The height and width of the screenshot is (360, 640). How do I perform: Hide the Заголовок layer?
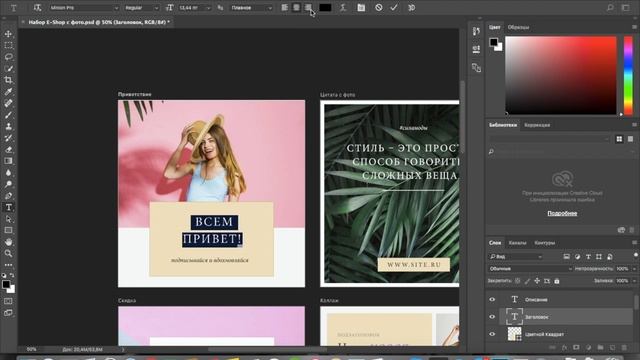tap(492, 317)
